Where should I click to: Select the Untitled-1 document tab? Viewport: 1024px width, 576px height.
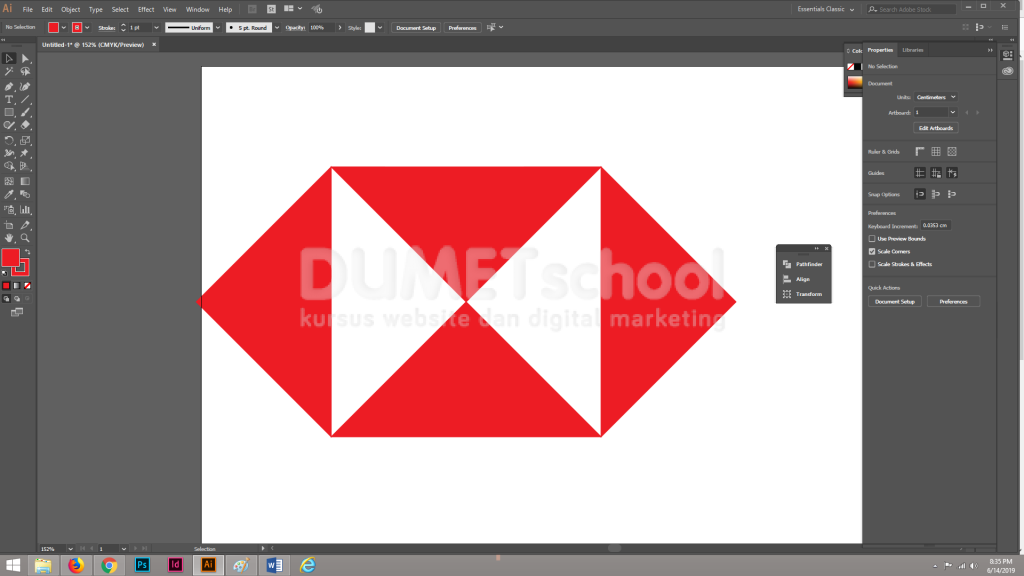pyautogui.click(x=93, y=45)
